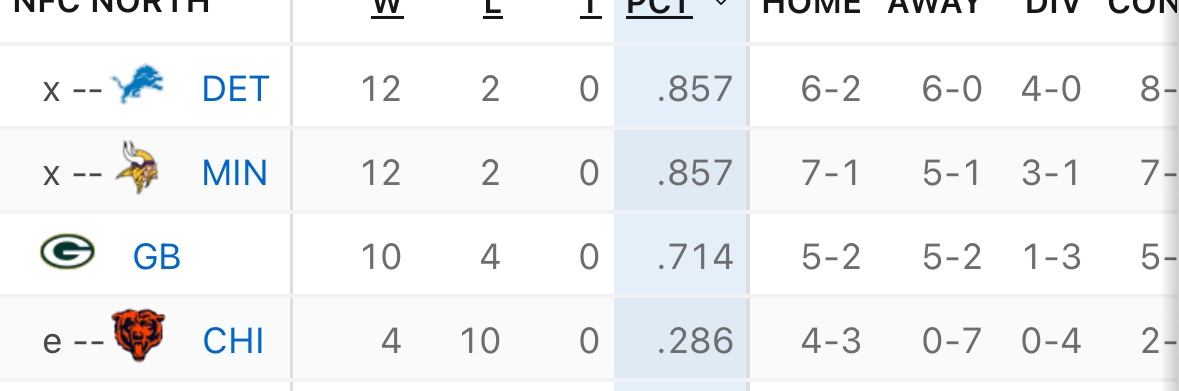Select the HOME column header

[x=811, y=8]
